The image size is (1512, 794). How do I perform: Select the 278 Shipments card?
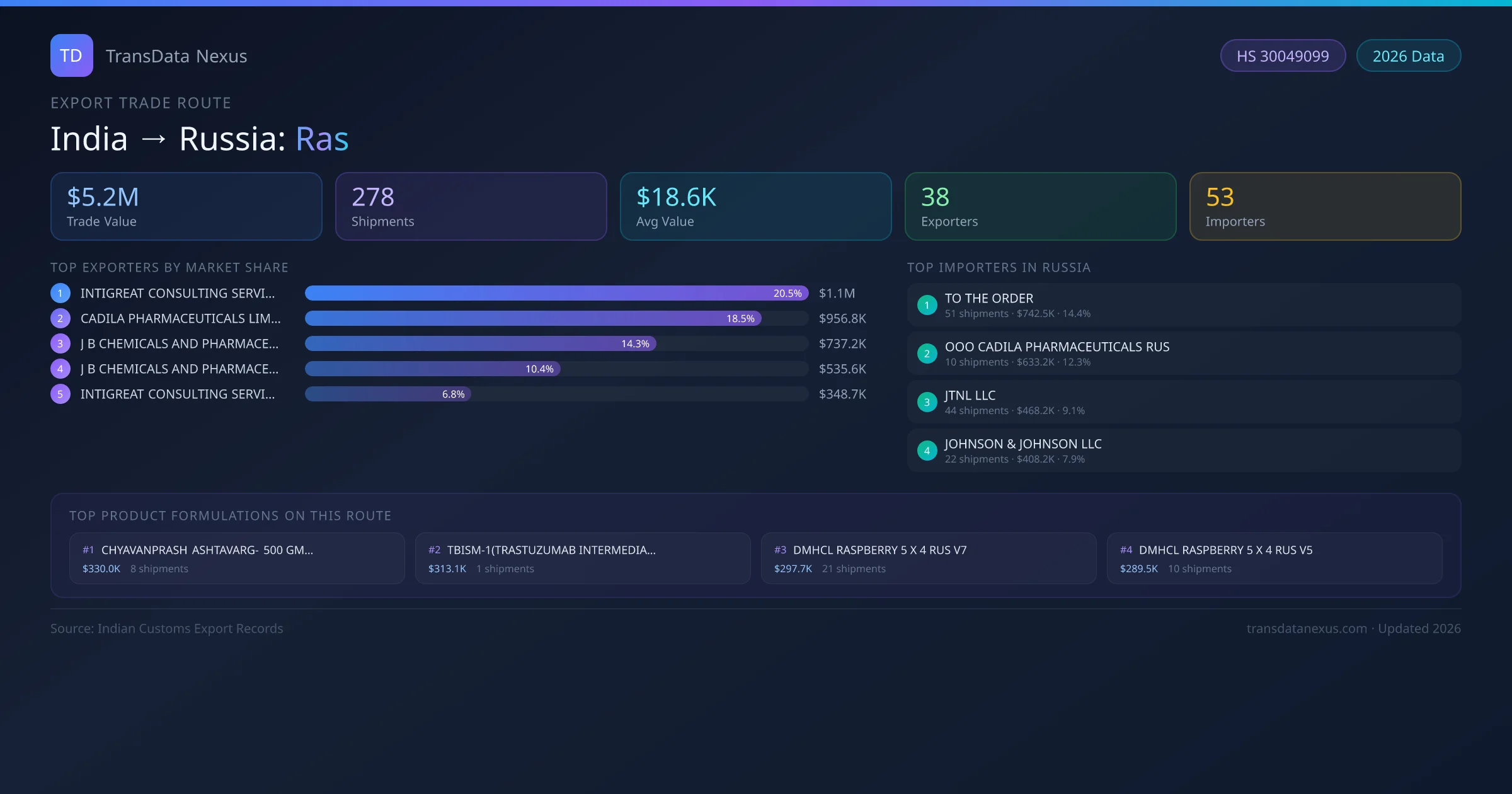(471, 206)
